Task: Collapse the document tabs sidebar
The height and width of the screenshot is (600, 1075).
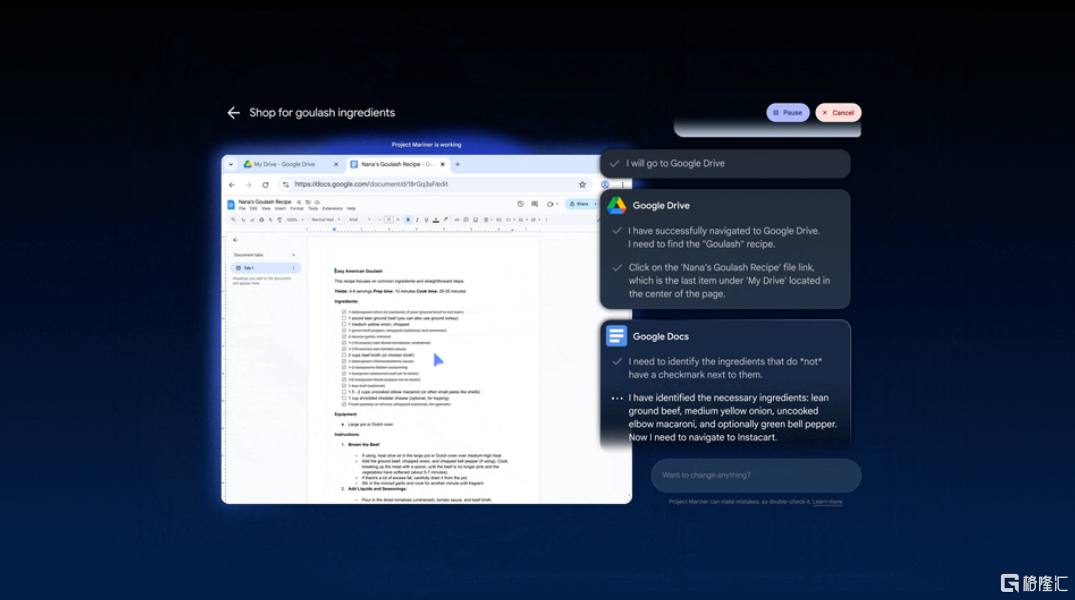Action: coord(235,240)
